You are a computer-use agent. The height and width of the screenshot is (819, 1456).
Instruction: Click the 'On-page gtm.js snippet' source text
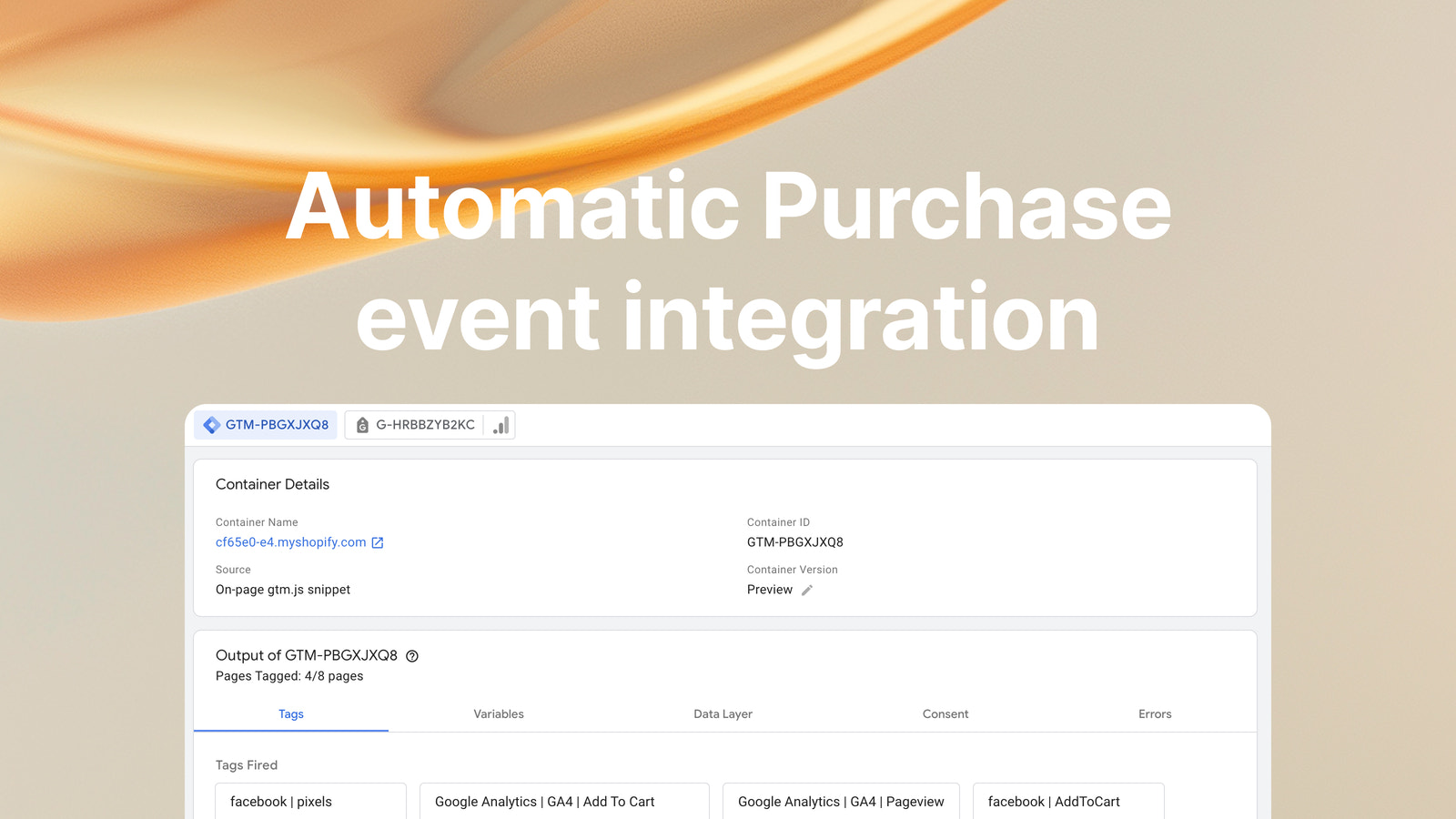pos(283,590)
